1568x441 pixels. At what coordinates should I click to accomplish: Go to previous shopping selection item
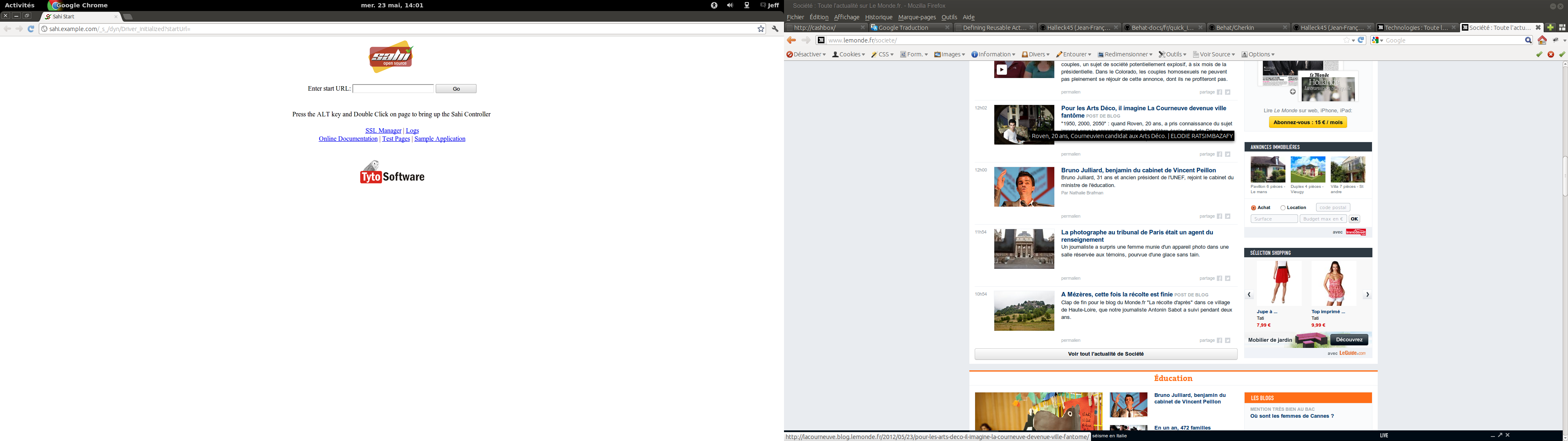[1249, 294]
